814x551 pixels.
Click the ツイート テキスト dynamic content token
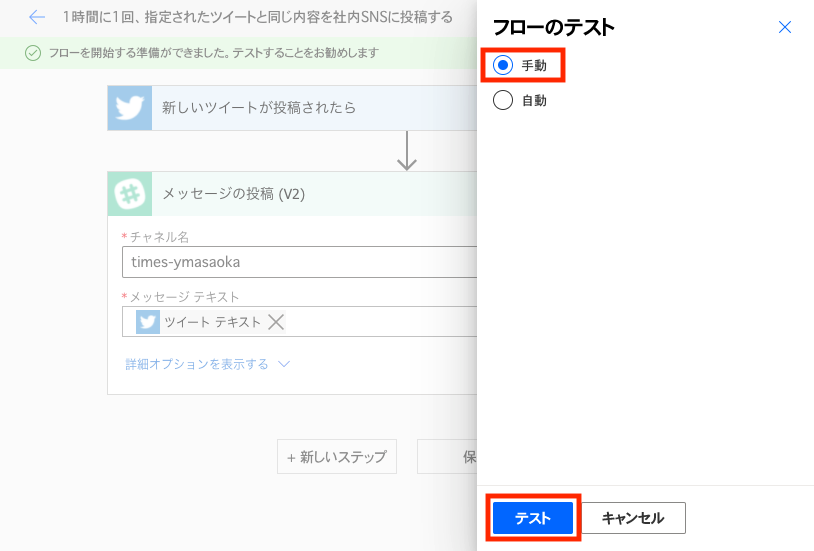point(210,322)
